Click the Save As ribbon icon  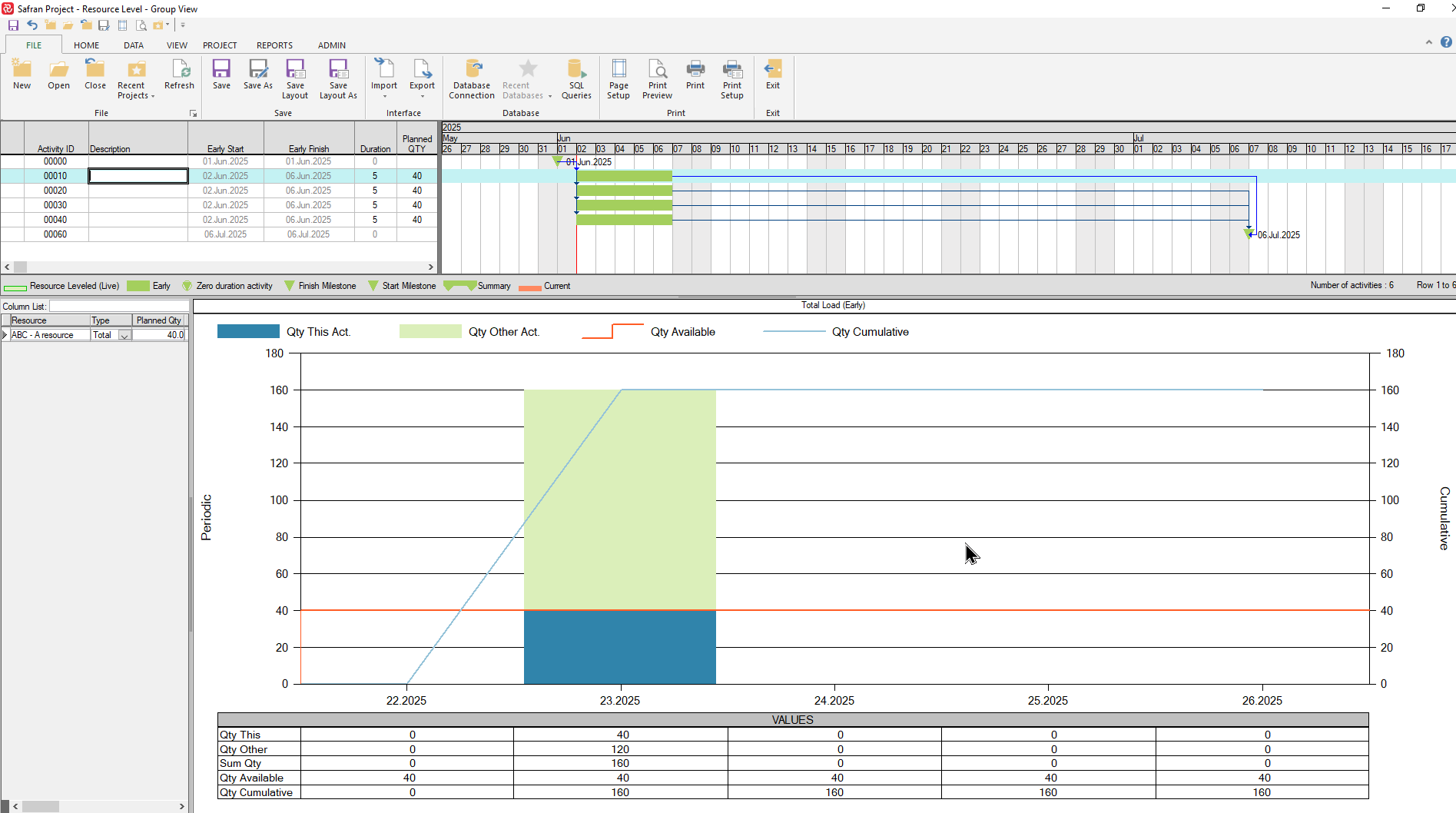pyautogui.click(x=258, y=75)
